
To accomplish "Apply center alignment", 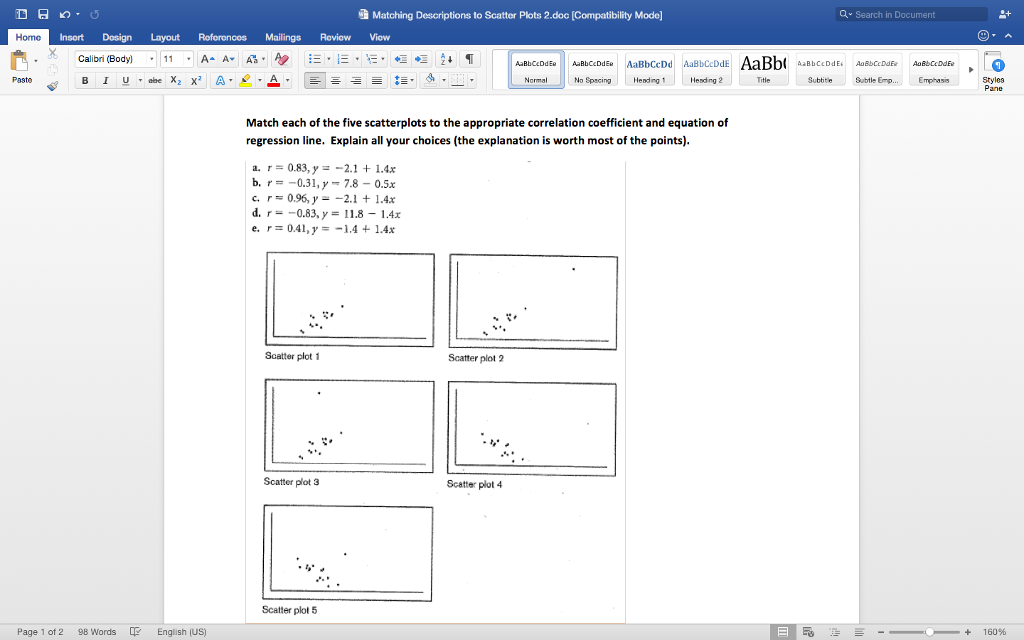I will pyautogui.click(x=335, y=81).
